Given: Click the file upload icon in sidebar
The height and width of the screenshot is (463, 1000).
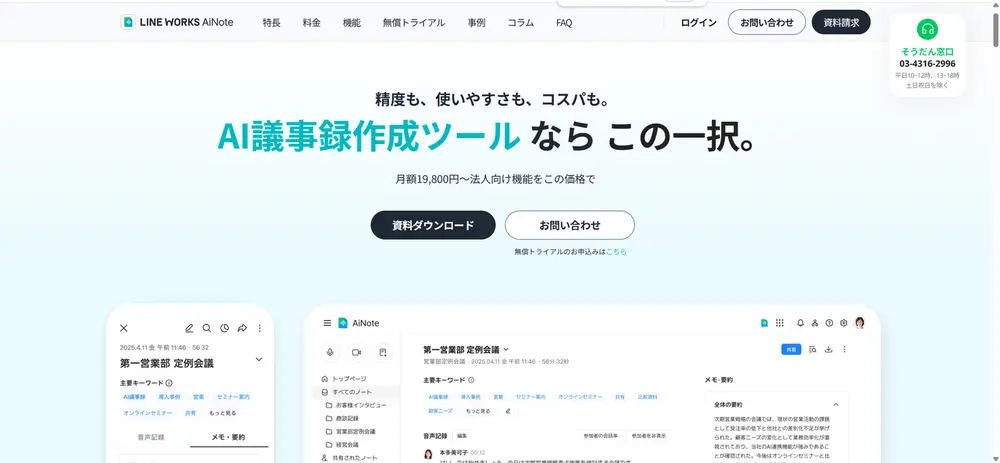Looking at the screenshot, I should pos(383,352).
